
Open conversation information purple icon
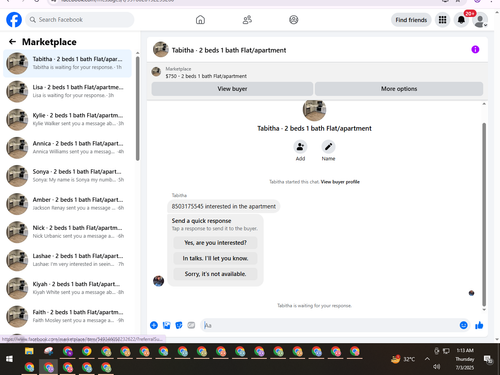click(x=475, y=50)
